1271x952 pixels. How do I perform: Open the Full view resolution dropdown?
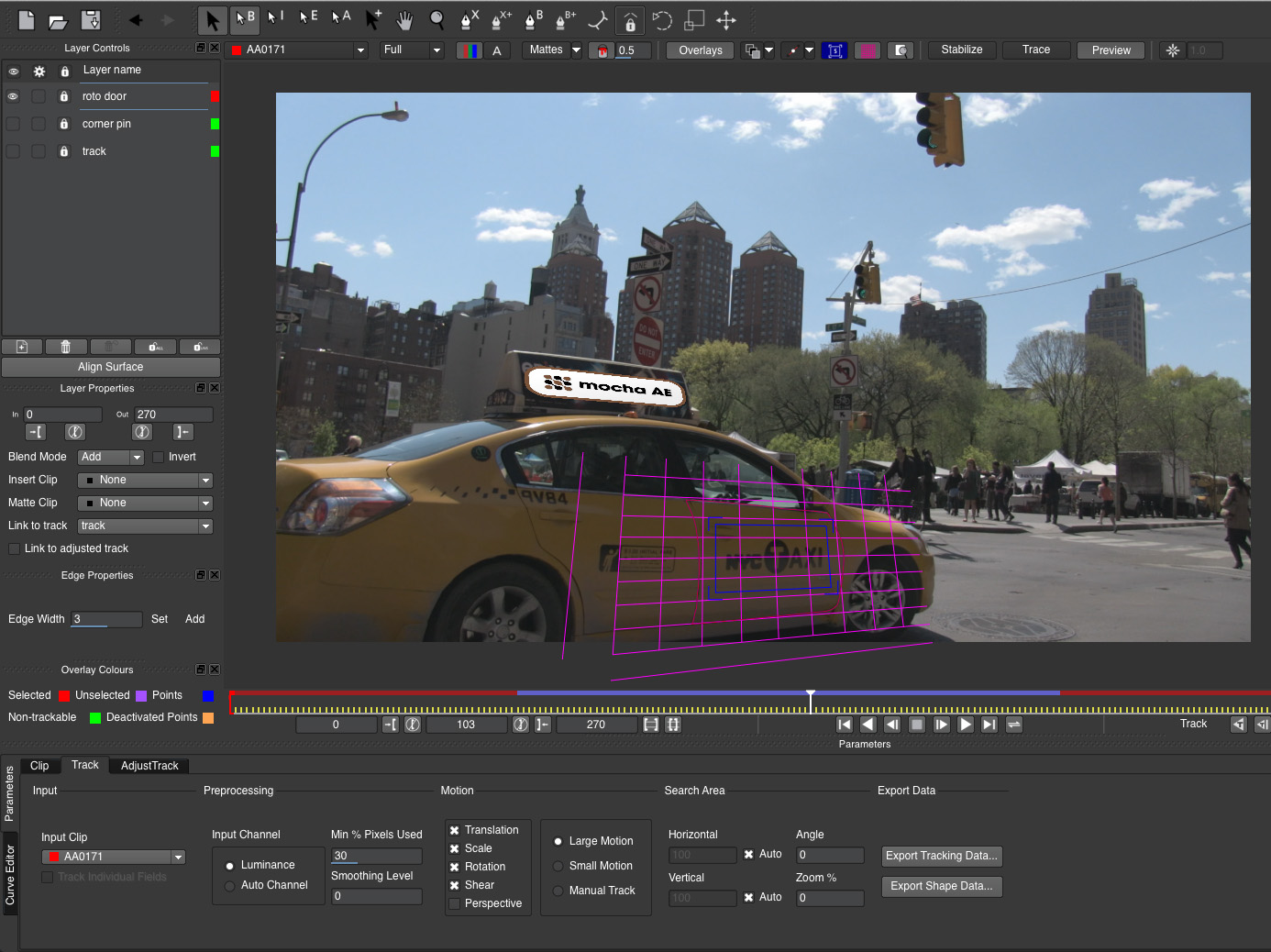(412, 50)
